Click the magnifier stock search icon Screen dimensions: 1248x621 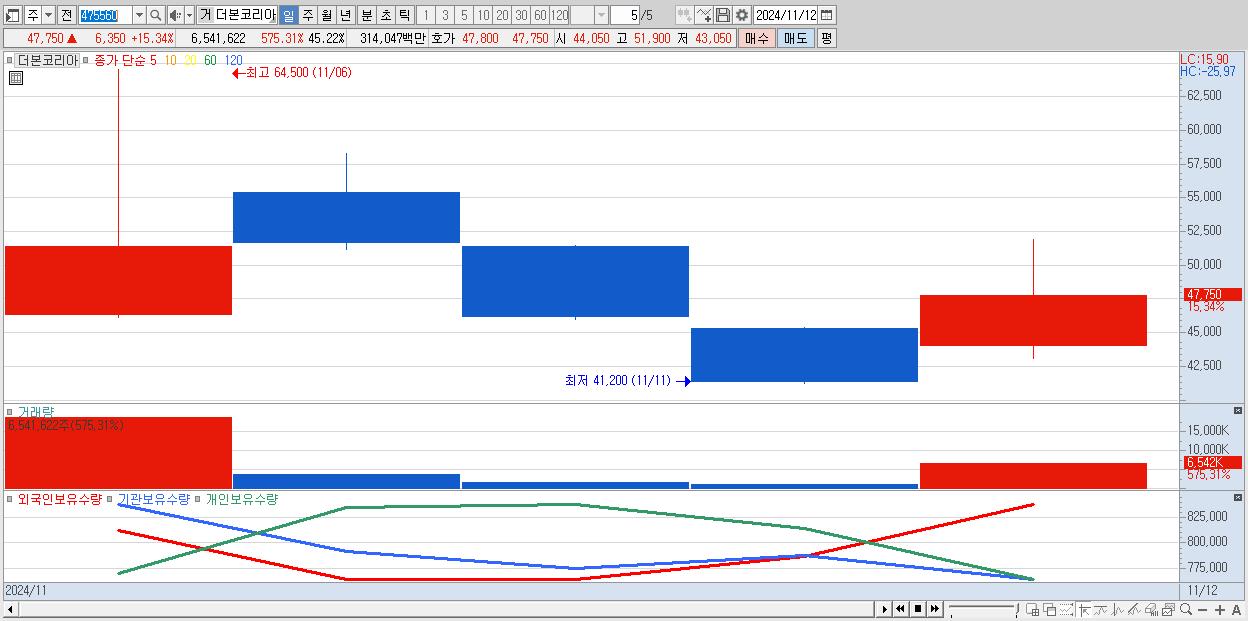point(156,15)
